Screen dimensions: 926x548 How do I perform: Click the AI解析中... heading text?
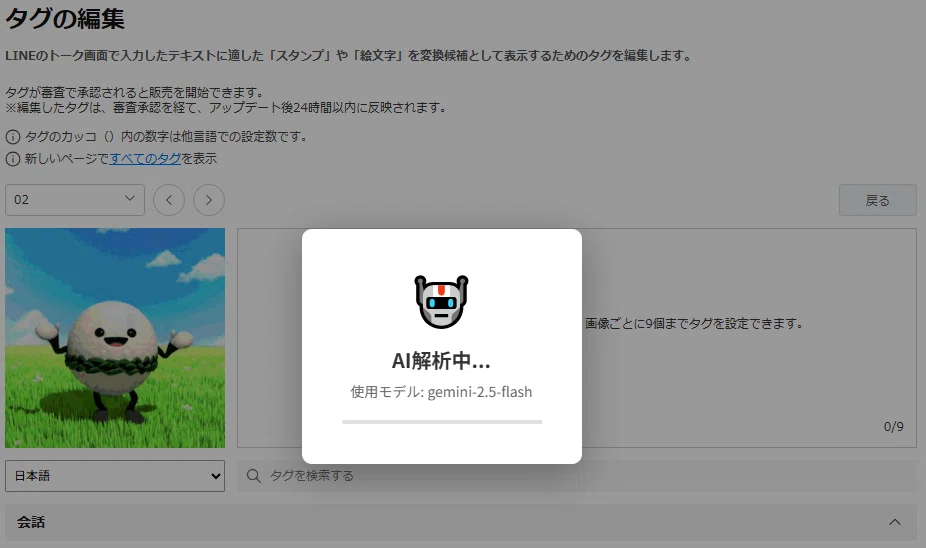(441, 360)
